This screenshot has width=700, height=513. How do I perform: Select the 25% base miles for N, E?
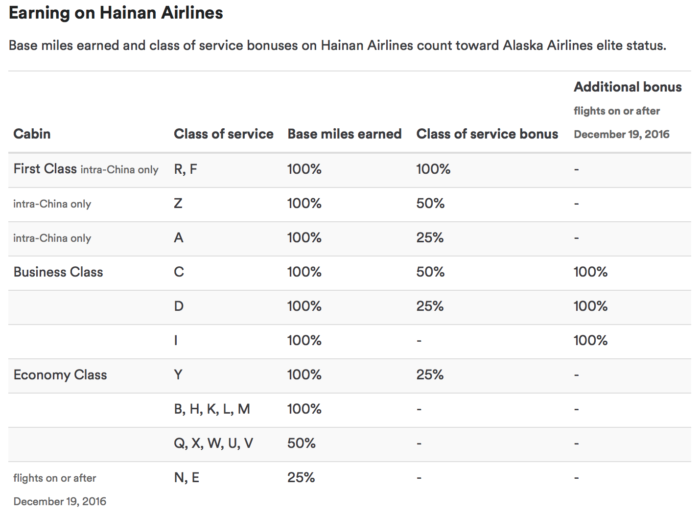coord(301,478)
